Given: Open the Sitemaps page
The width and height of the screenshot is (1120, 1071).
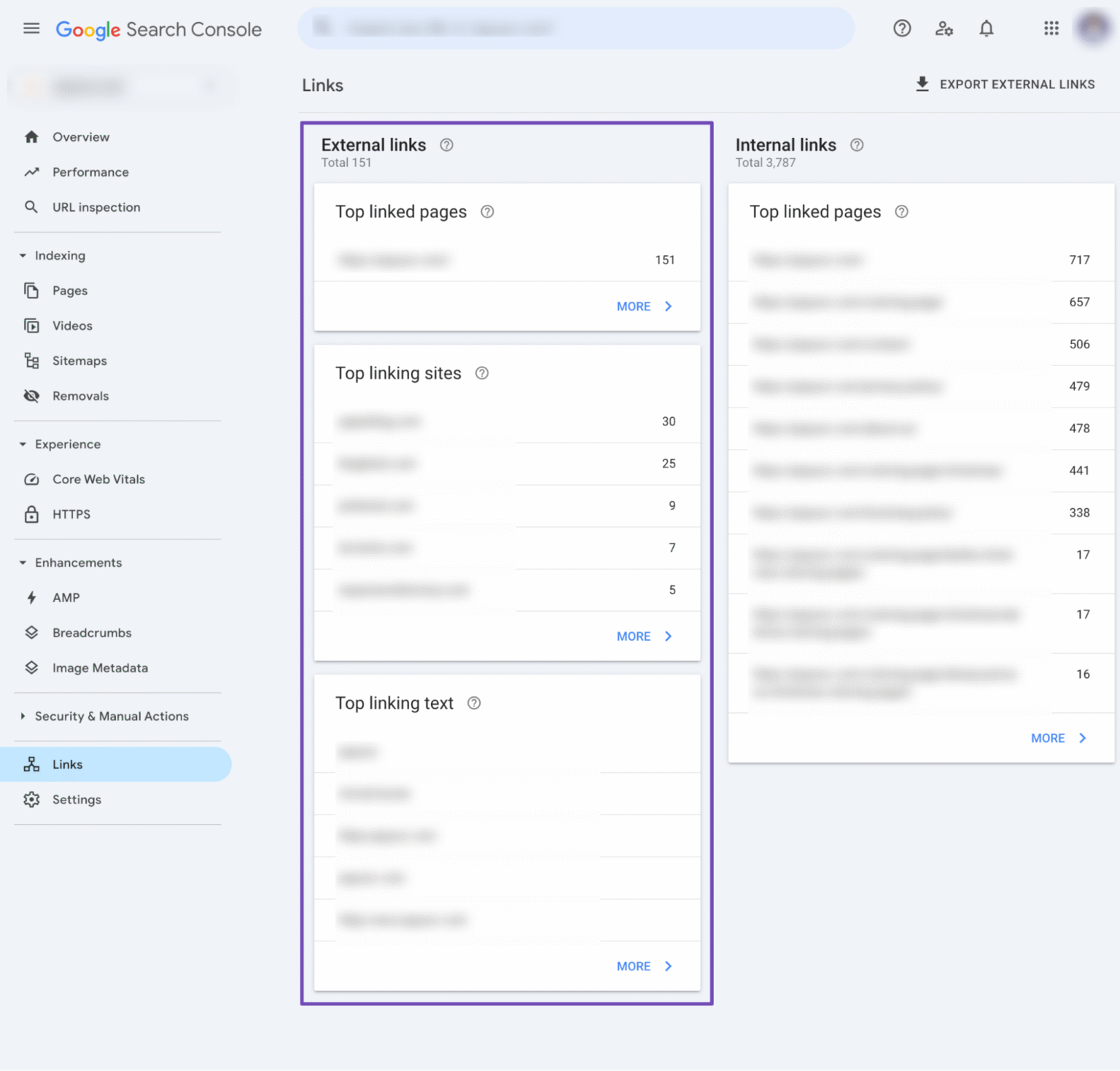Looking at the screenshot, I should tap(79, 361).
